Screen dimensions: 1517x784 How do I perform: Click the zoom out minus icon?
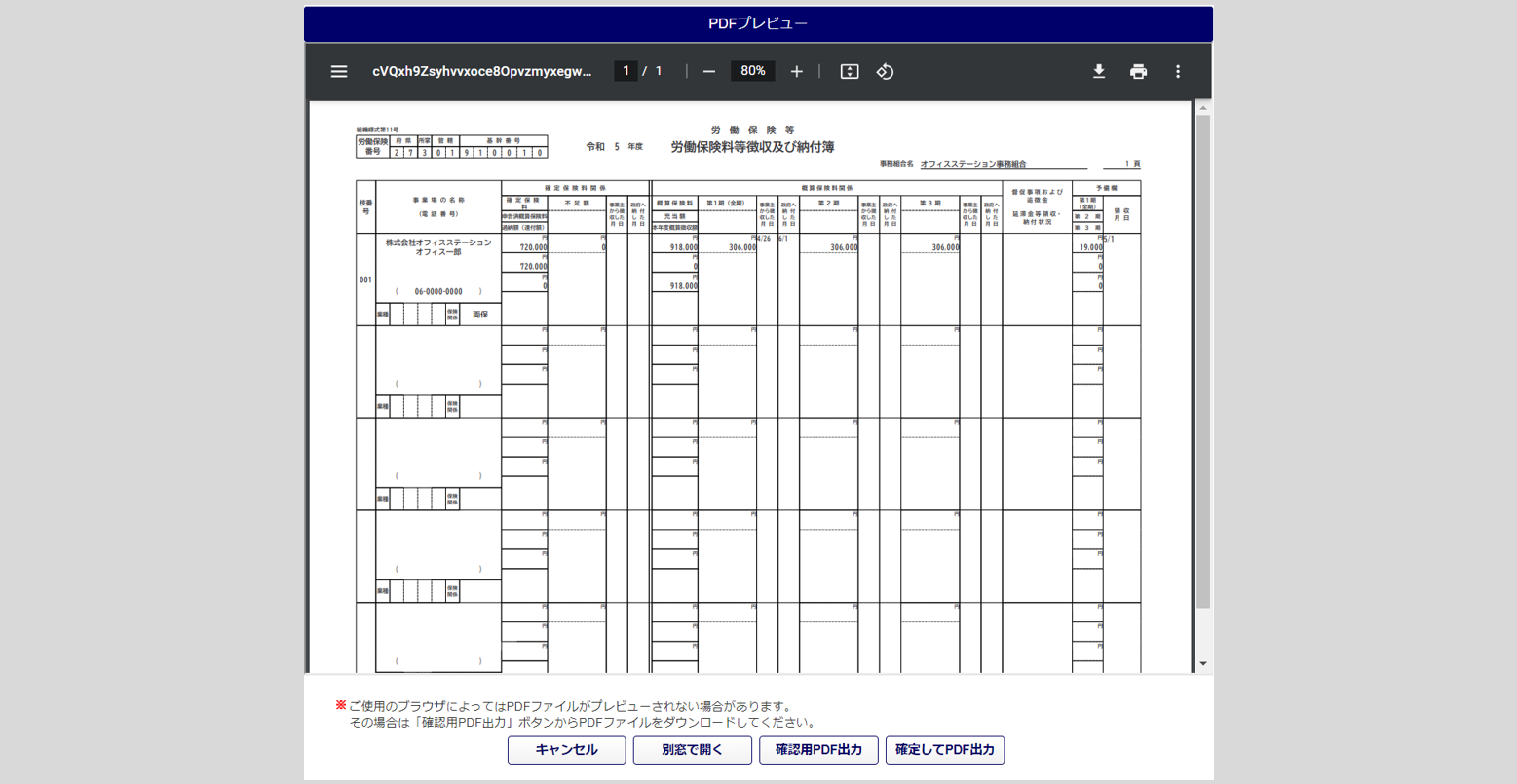coord(709,71)
